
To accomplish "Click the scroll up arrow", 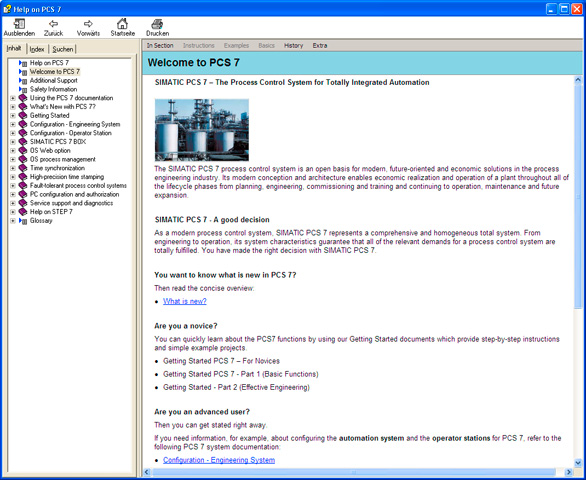I will [x=578, y=80].
